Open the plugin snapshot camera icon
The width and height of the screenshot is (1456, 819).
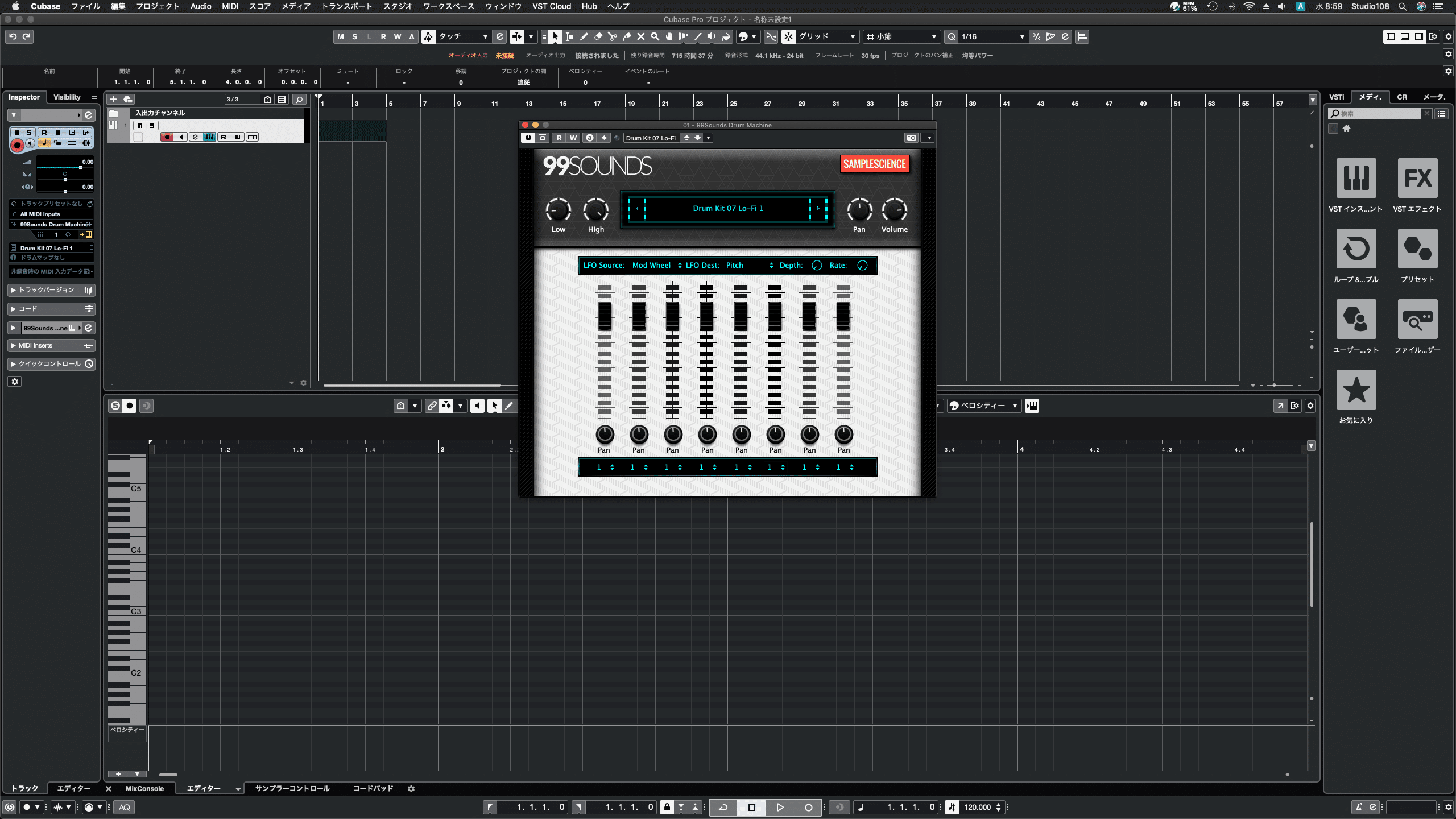tap(911, 138)
